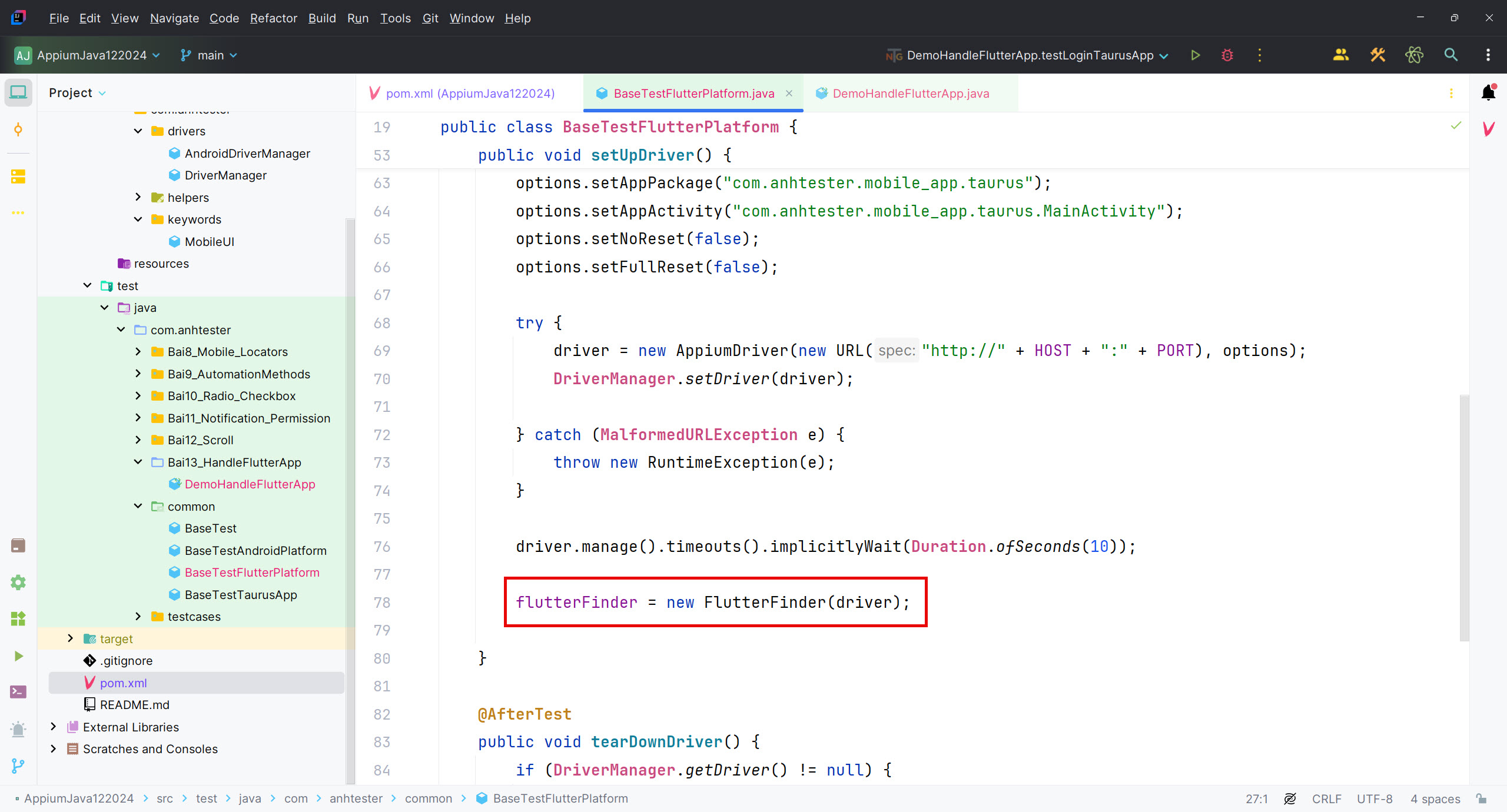Open the AppiumJava122024 project dropdown
The width and height of the screenshot is (1507, 812).
click(87, 55)
